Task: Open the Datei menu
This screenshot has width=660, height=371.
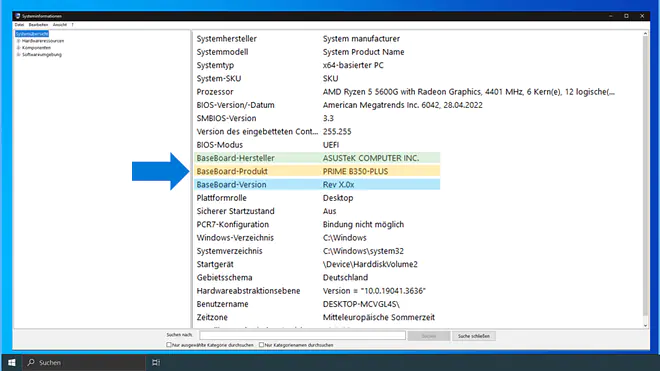Action: [x=19, y=25]
